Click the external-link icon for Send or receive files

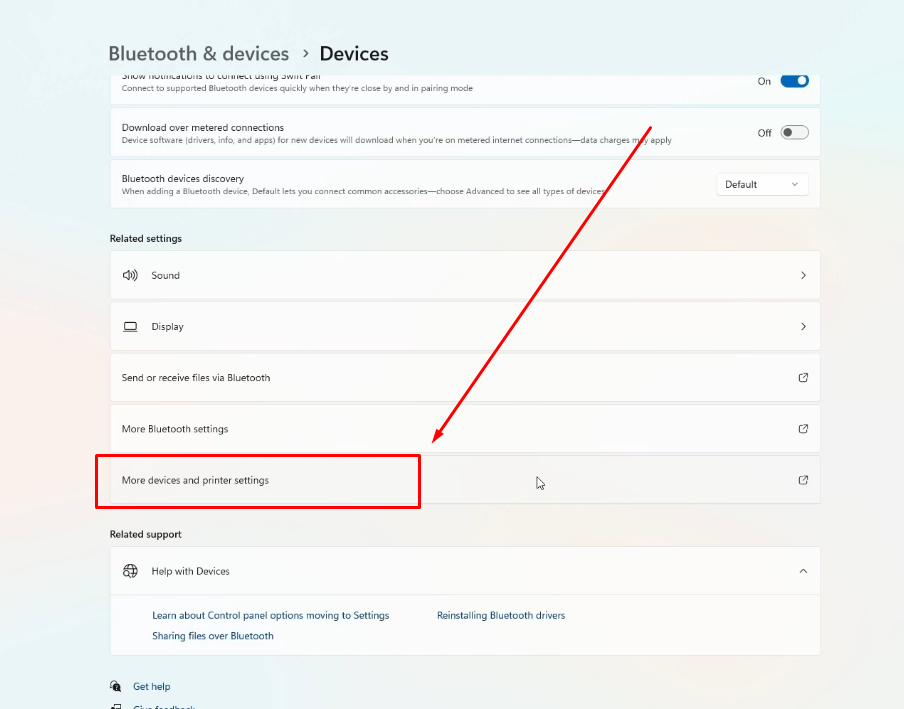pyautogui.click(x=803, y=378)
